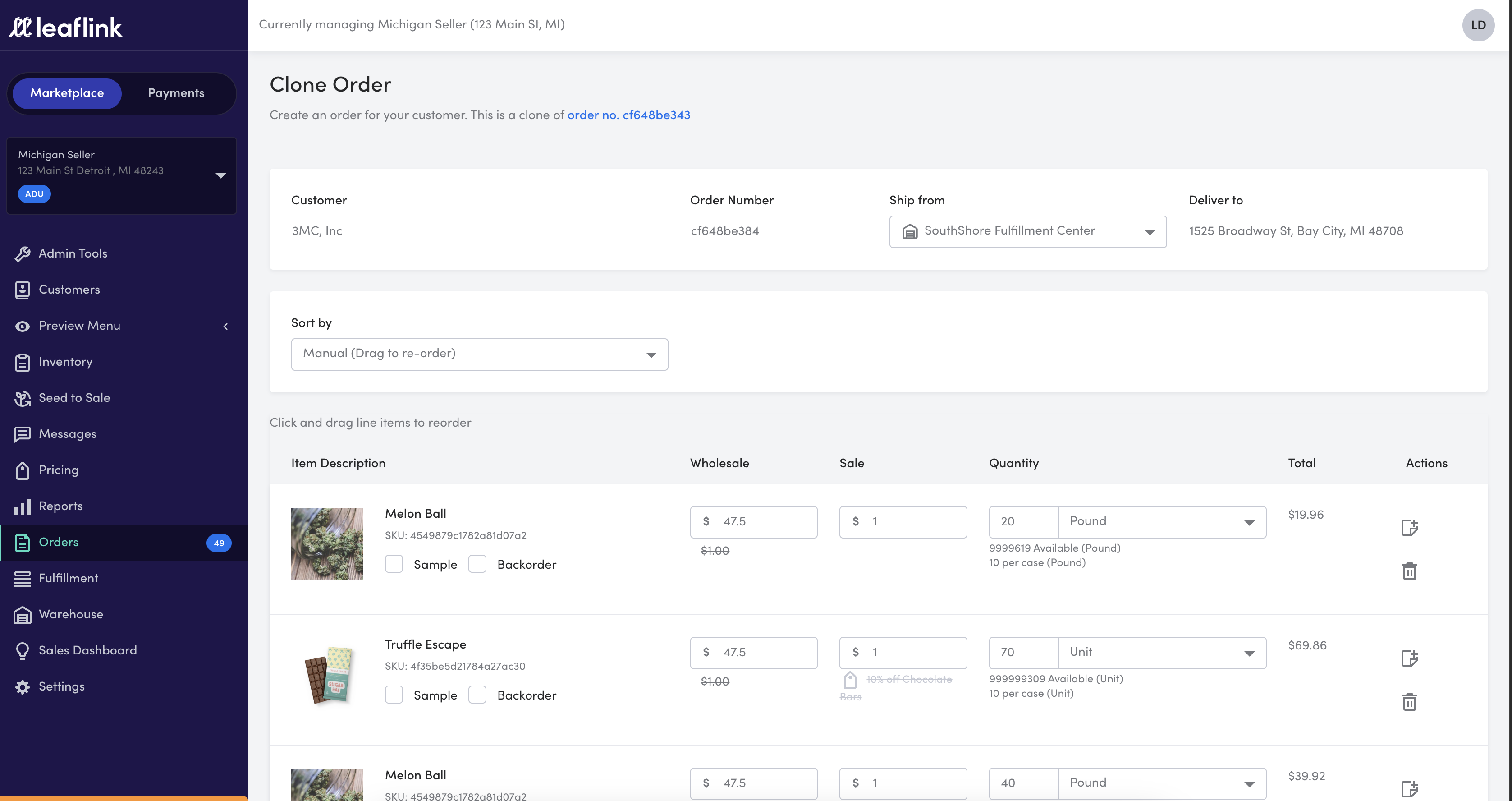The height and width of the screenshot is (801, 1512).
Task: Check Backorder for Truffle Escape
Action: pos(477,695)
